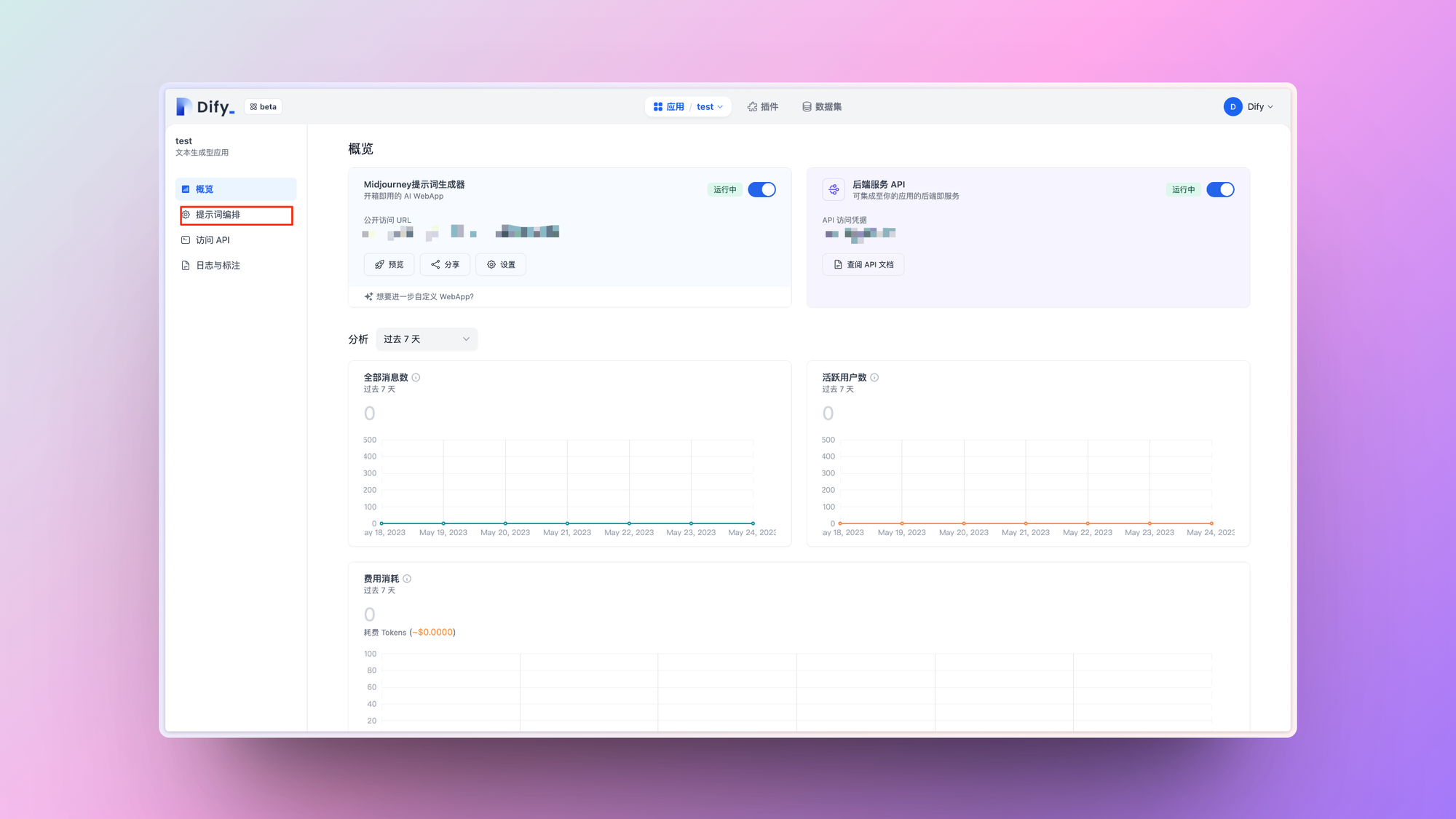Viewport: 1456px width, 819px height.
Task: Click 后端服务 API 运行中 status badge
Action: (1183, 189)
